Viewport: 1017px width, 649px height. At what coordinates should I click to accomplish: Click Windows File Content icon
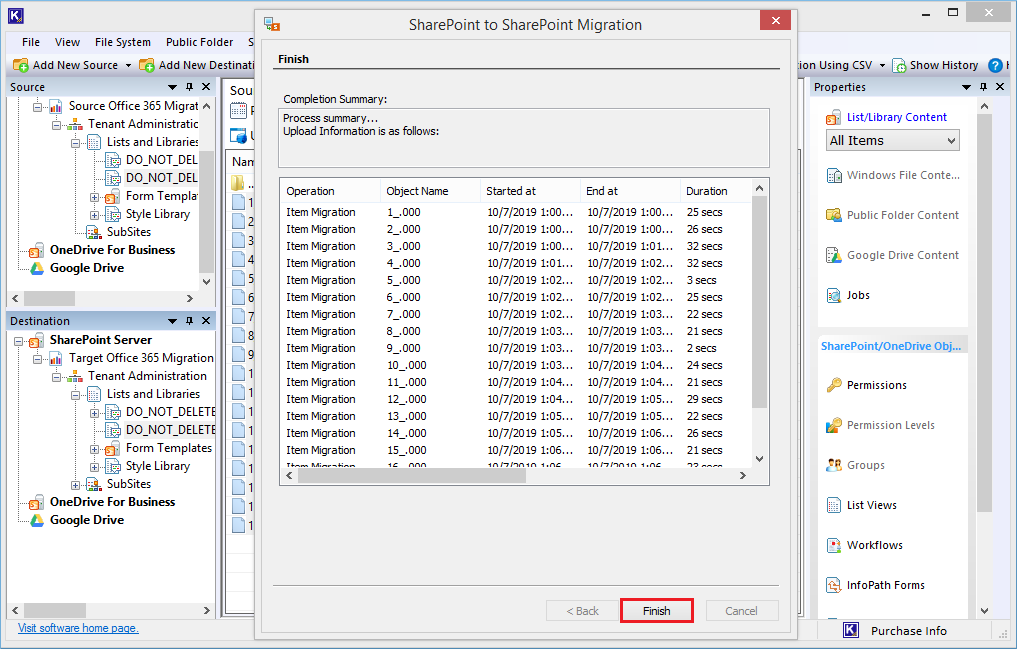(x=834, y=176)
